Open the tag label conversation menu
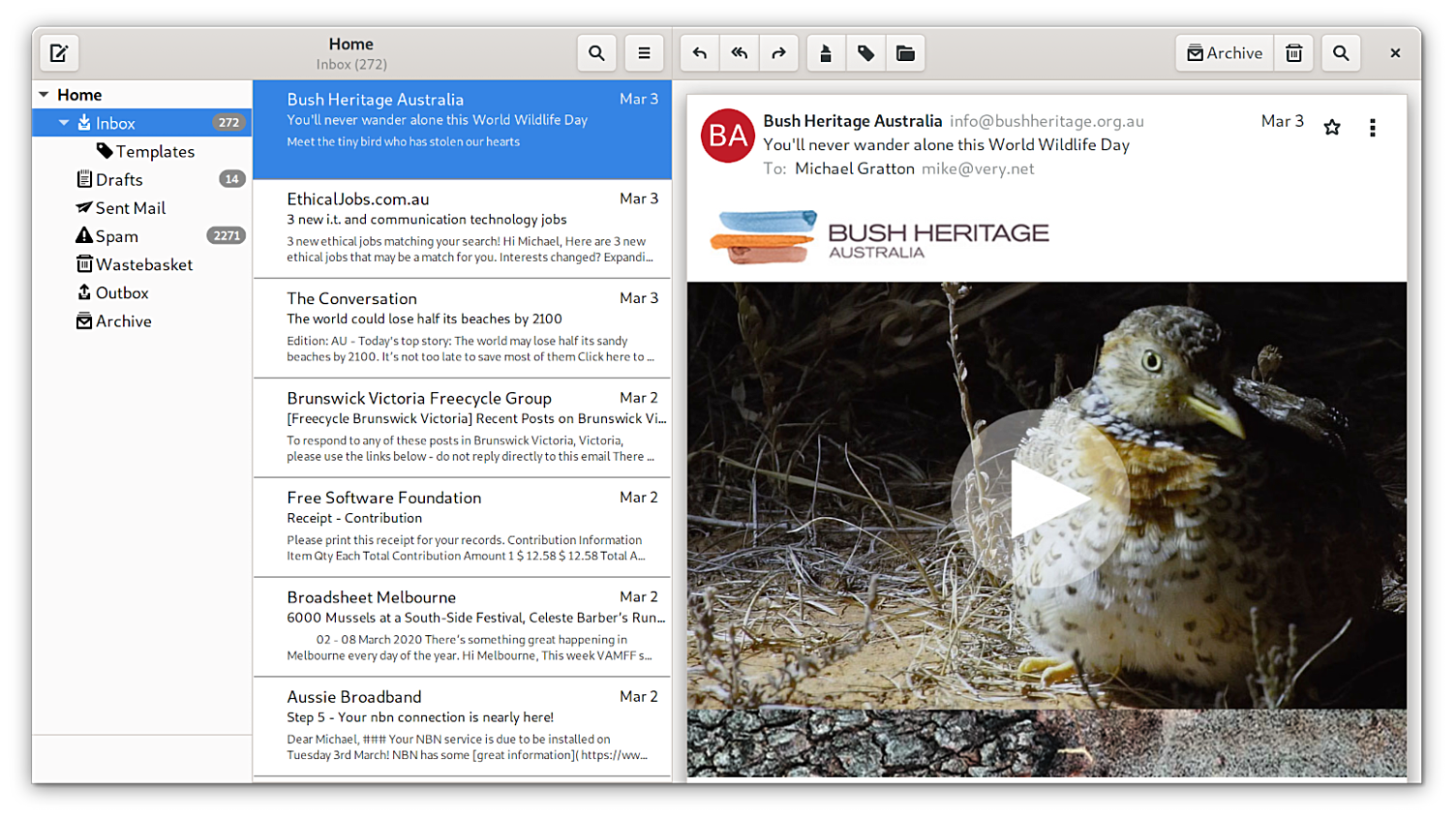The width and height of the screenshot is (1456, 819). pyautogui.click(x=865, y=53)
